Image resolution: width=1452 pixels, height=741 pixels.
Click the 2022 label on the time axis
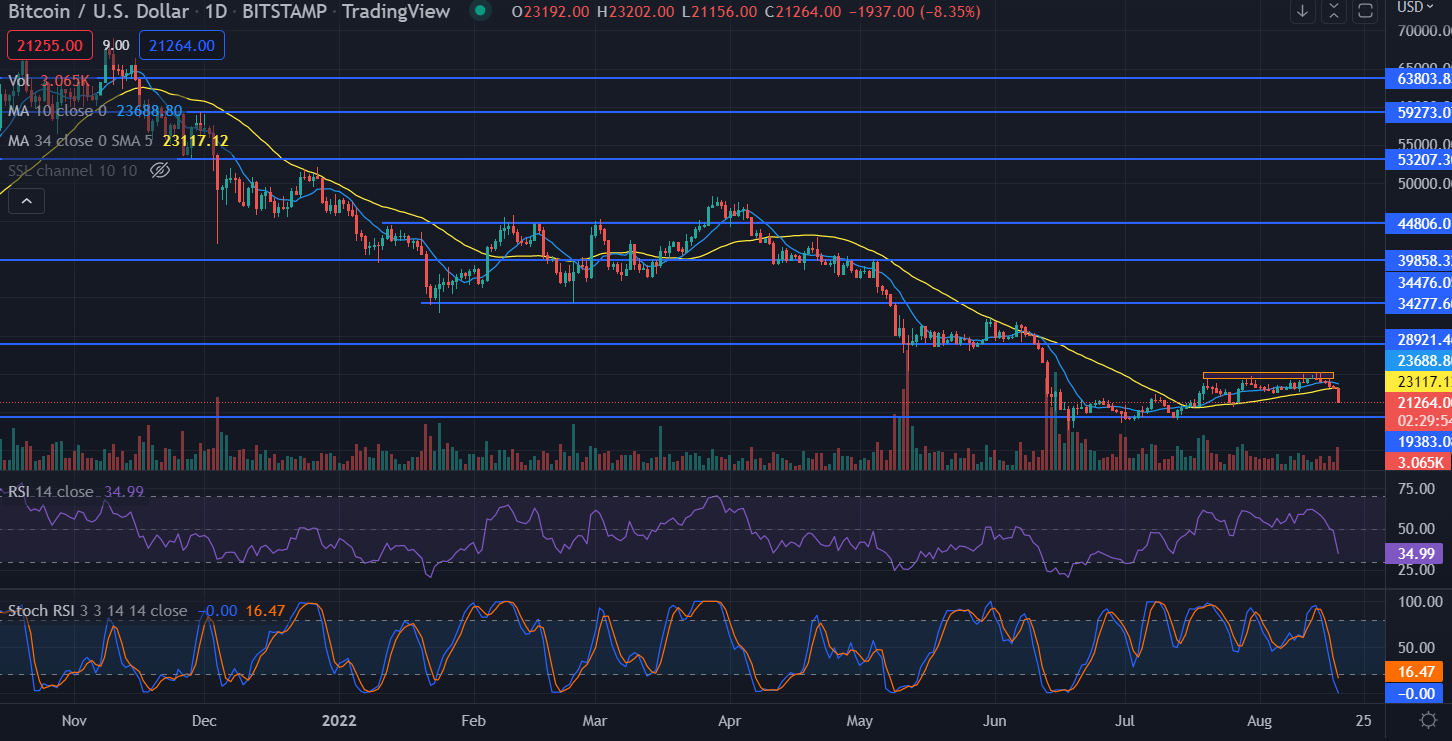[337, 720]
